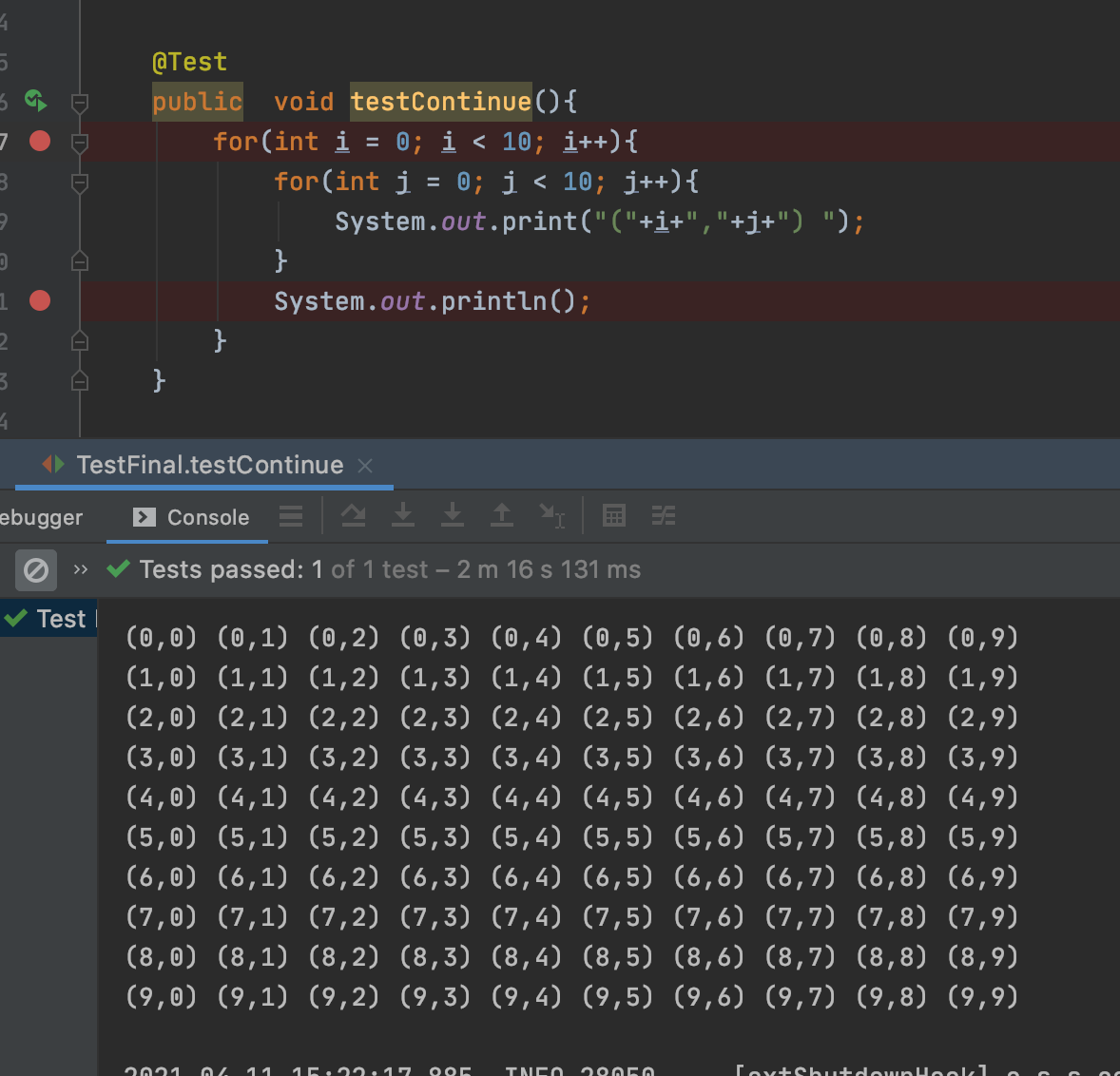
Task: Collapse the inner for(int j) loop fold
Action: pos(80,183)
